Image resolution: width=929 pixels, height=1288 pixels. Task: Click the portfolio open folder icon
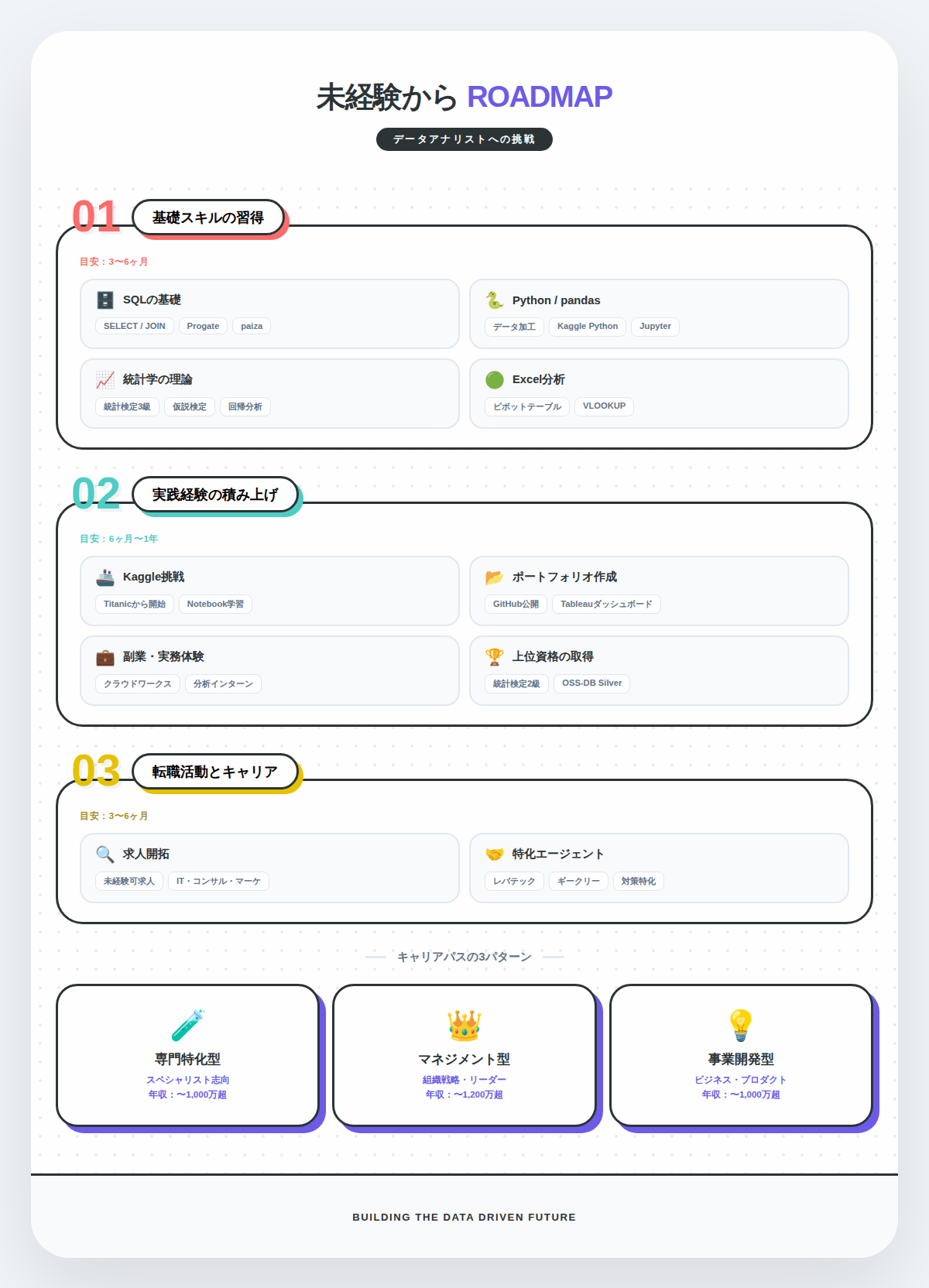pos(495,577)
